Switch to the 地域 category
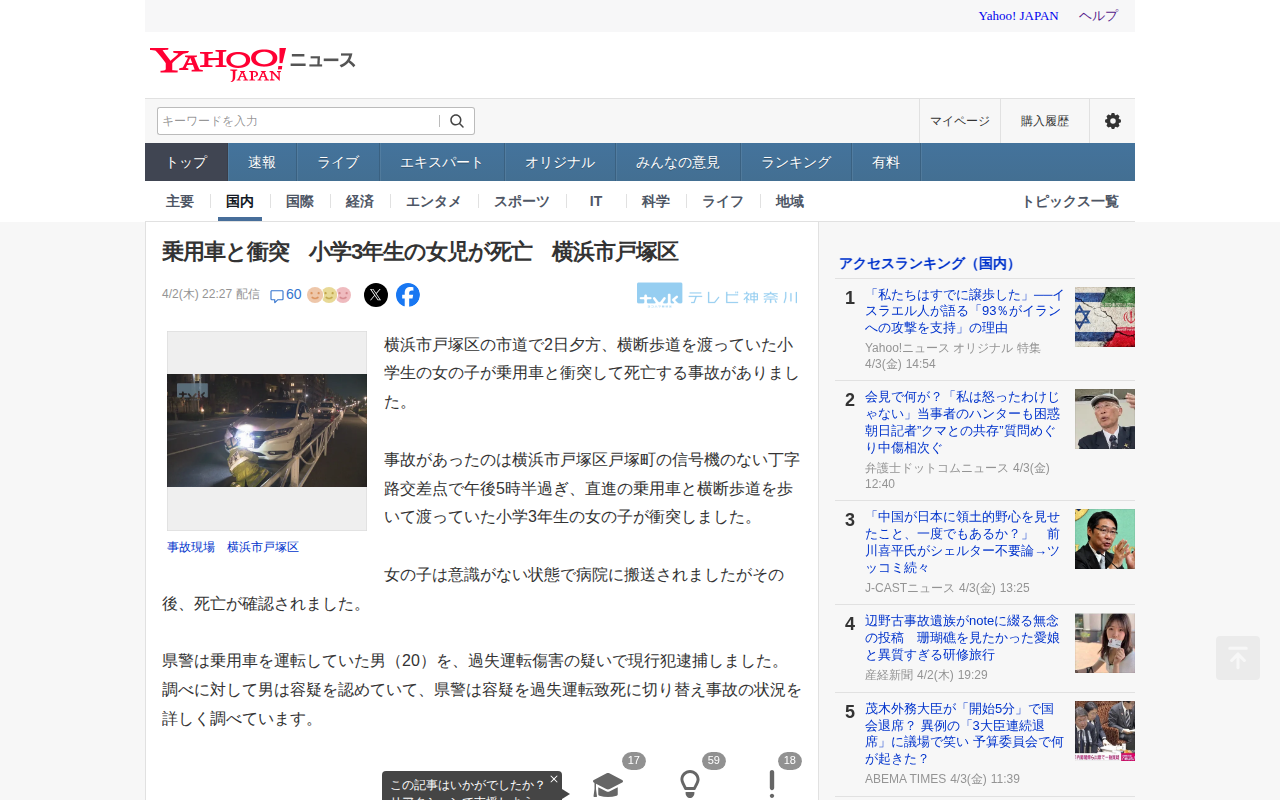 (x=790, y=201)
